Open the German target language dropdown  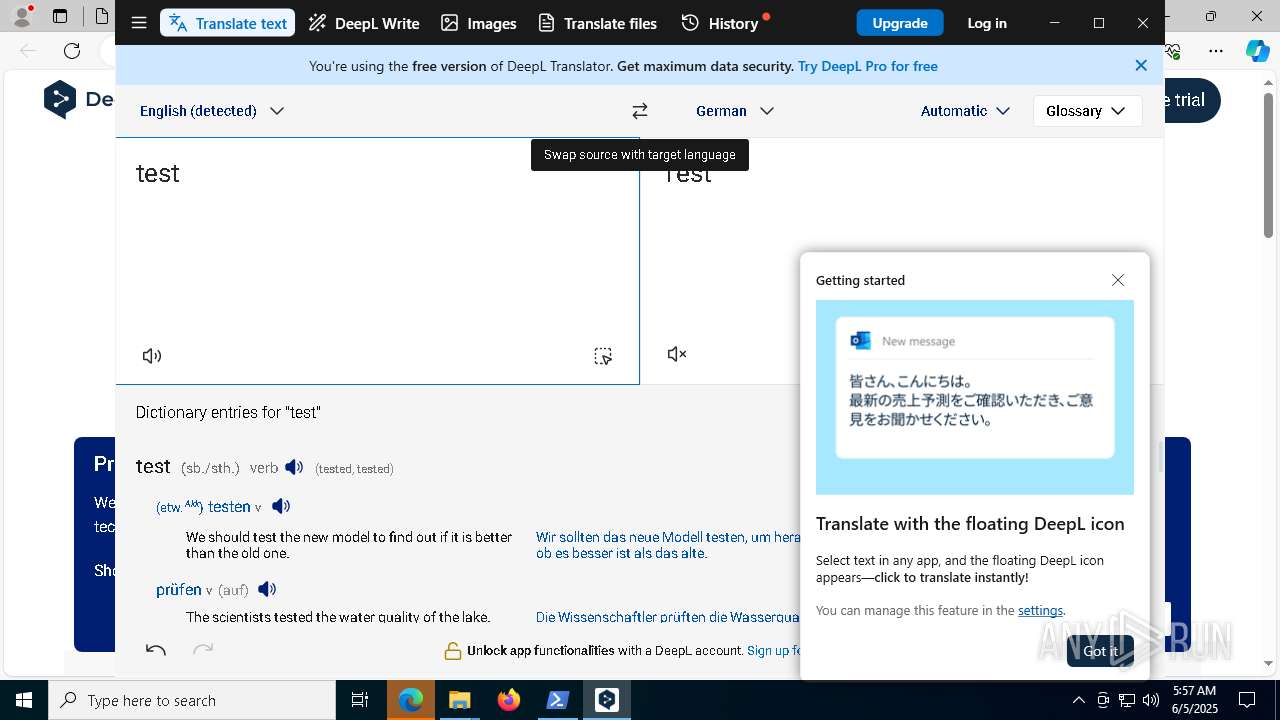pyautogui.click(x=735, y=111)
